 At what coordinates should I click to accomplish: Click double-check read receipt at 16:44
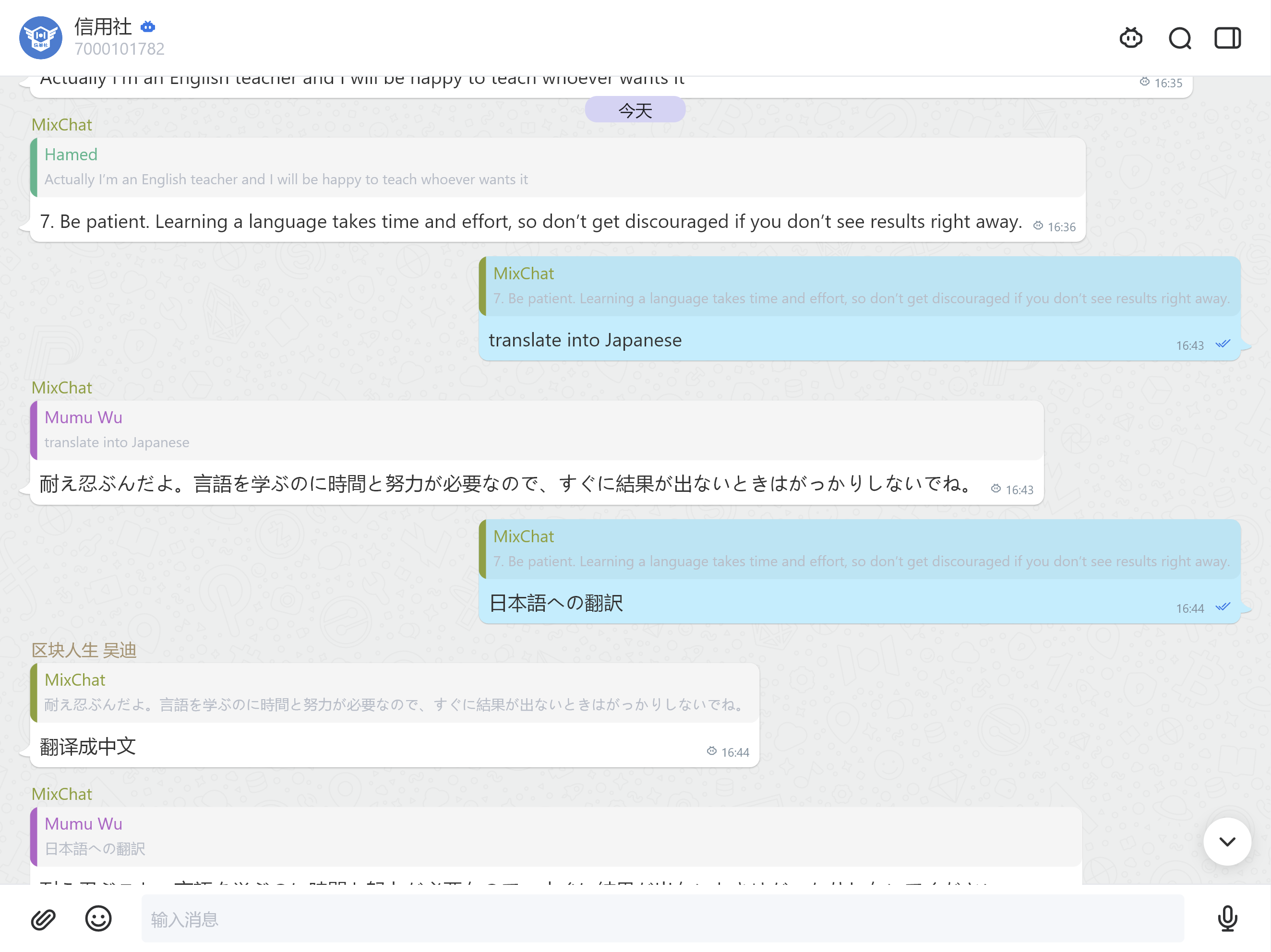click(1223, 607)
